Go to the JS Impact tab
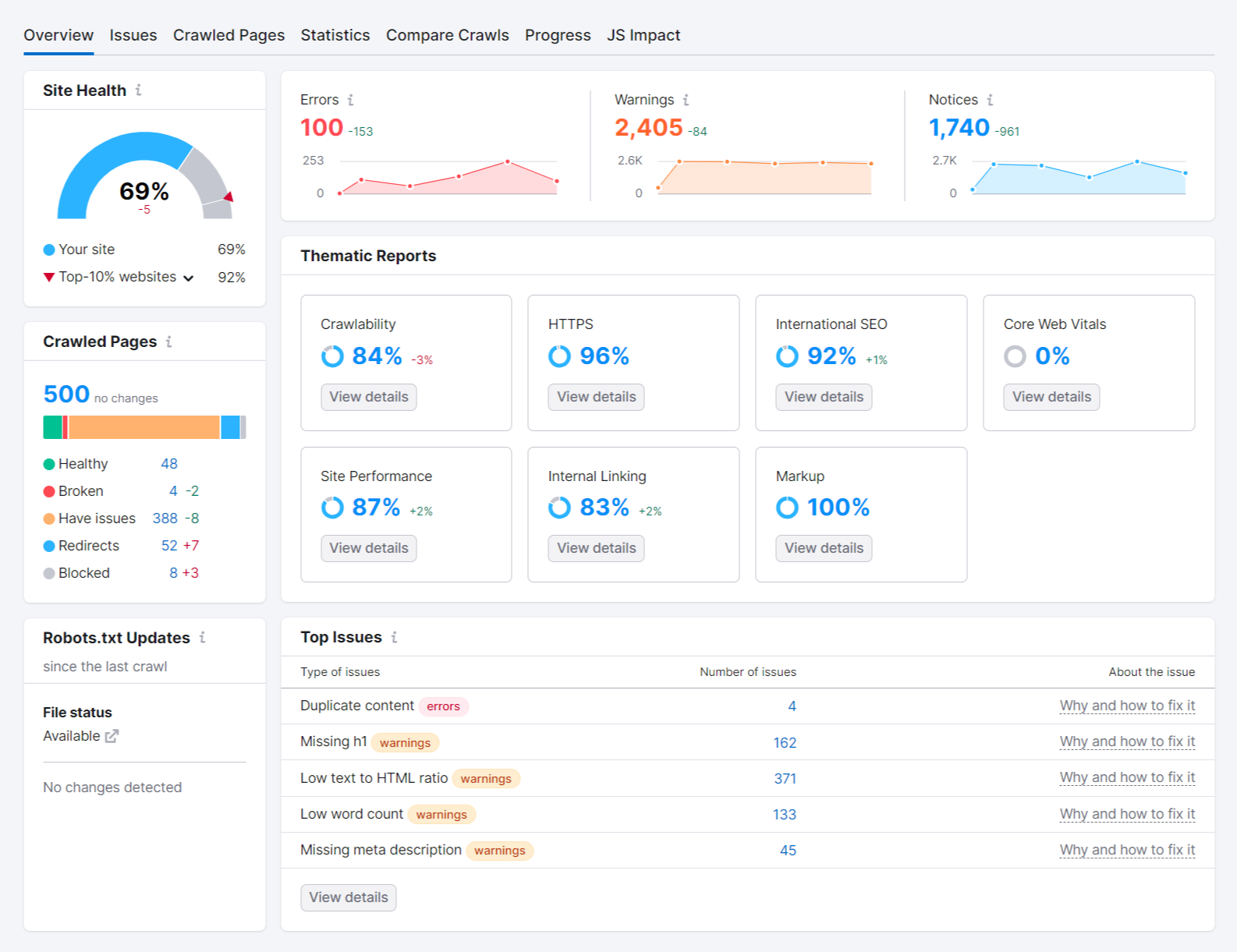The width and height of the screenshot is (1237, 952). coord(643,35)
